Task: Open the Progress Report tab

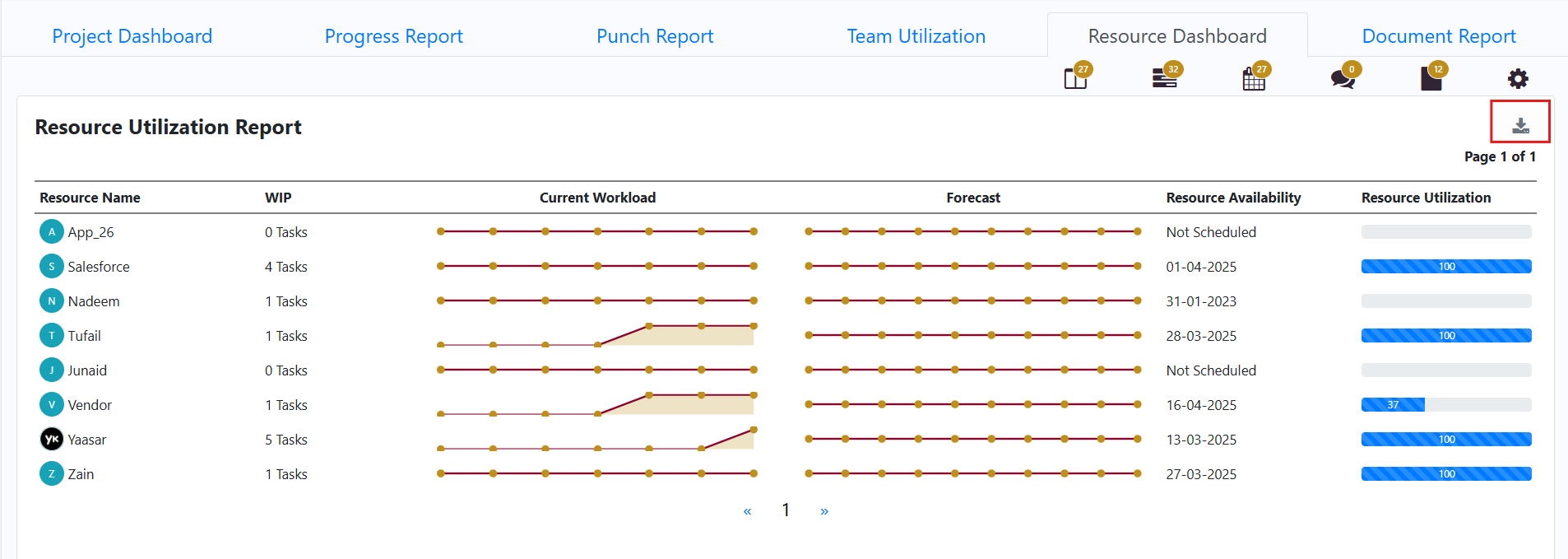Action: [393, 36]
